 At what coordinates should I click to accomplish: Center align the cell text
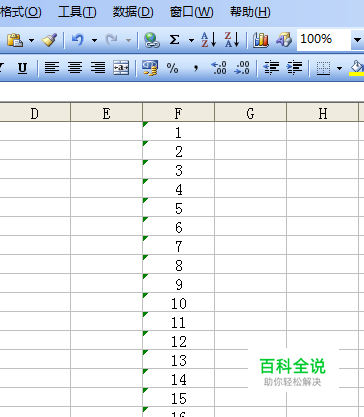75,68
